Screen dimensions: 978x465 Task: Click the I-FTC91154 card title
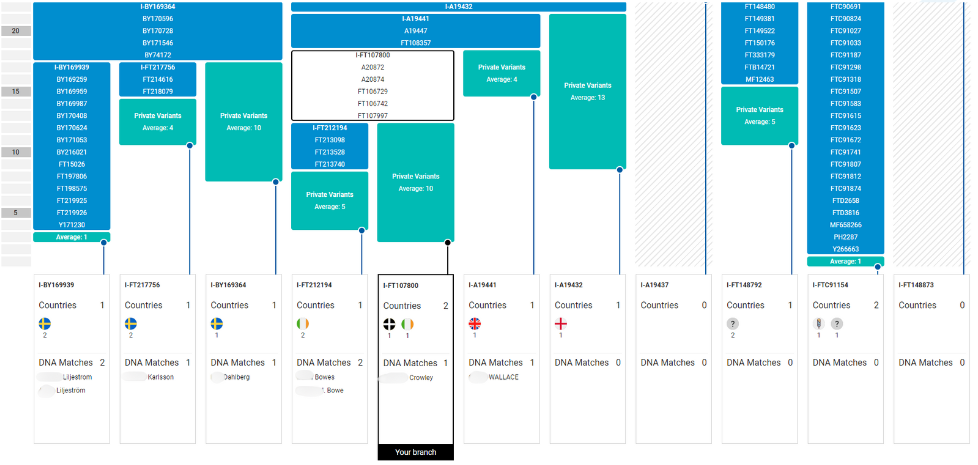tap(830, 285)
